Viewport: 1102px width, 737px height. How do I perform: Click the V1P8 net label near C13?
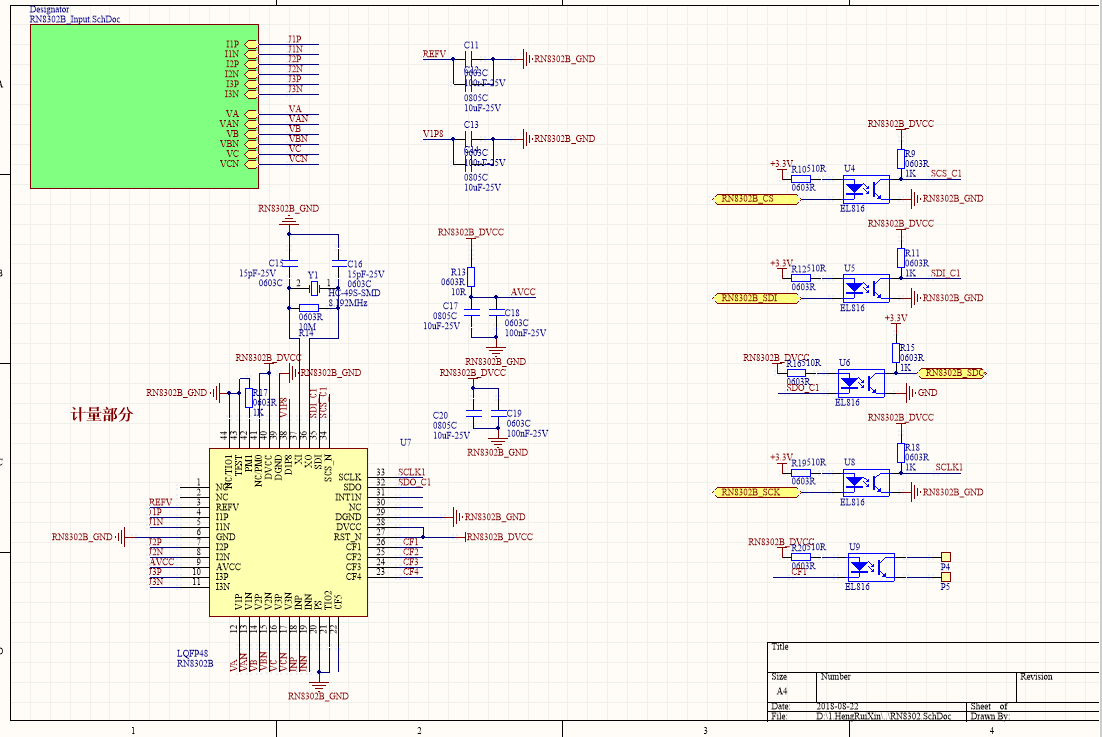[x=433, y=133]
